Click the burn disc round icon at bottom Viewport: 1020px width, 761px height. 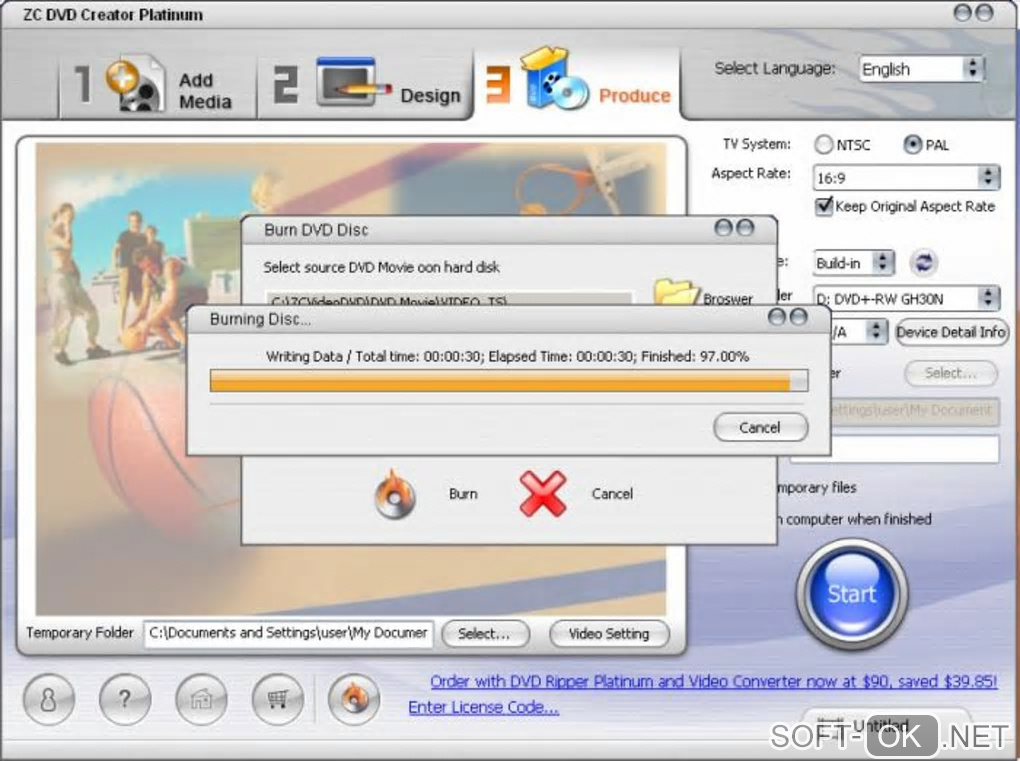coord(354,700)
